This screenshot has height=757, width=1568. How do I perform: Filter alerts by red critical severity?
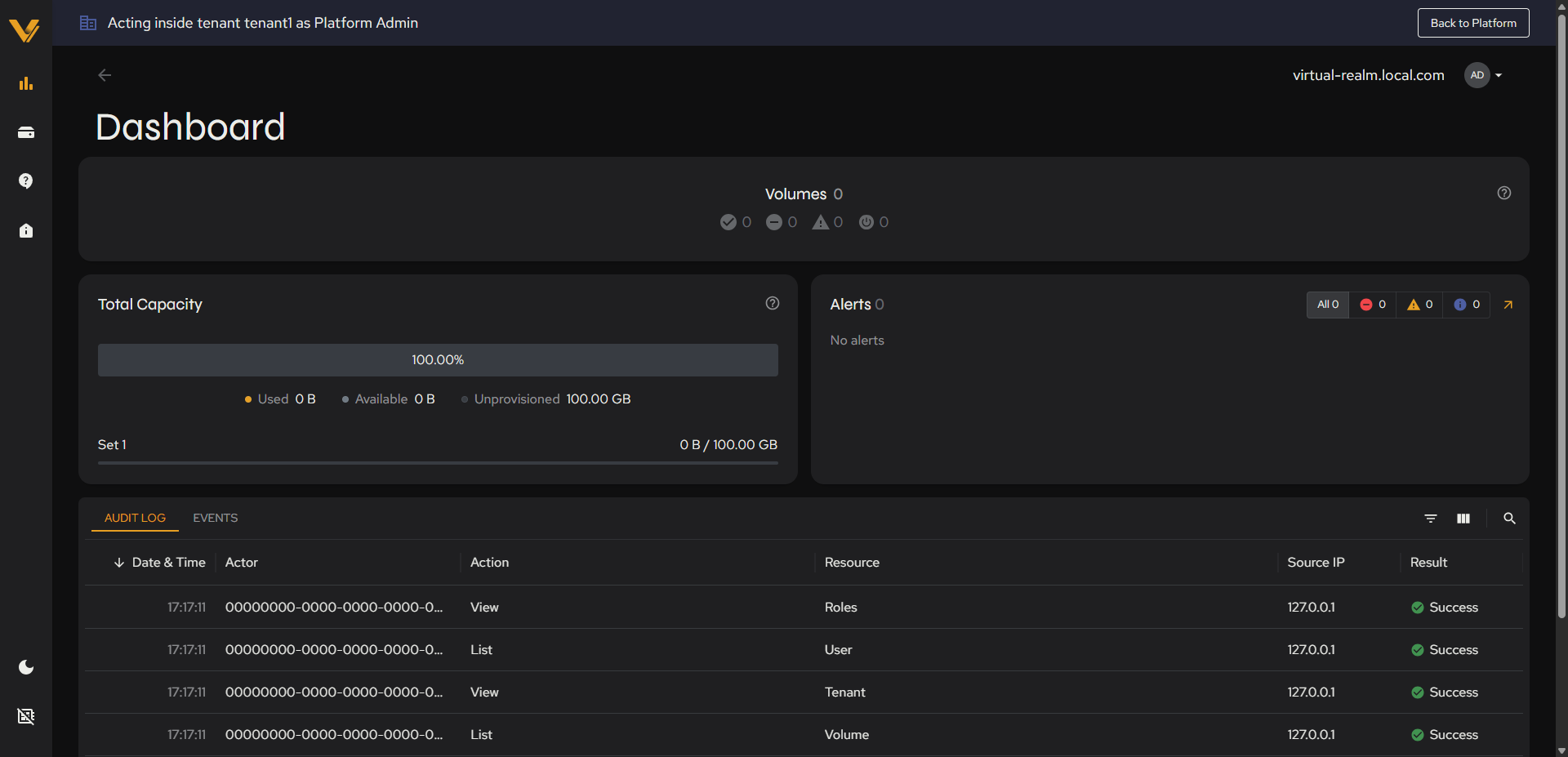pos(1373,305)
